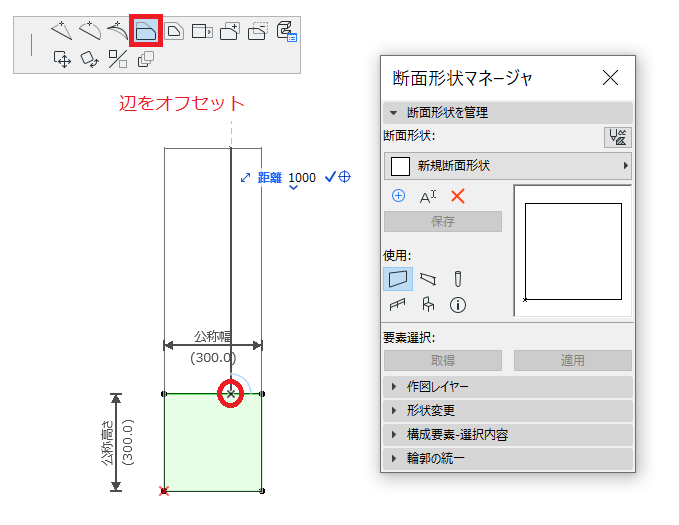Screen dimensions: 679x525
Task: Collapse the 断面形状を管理 section
Action: (x=508, y=113)
